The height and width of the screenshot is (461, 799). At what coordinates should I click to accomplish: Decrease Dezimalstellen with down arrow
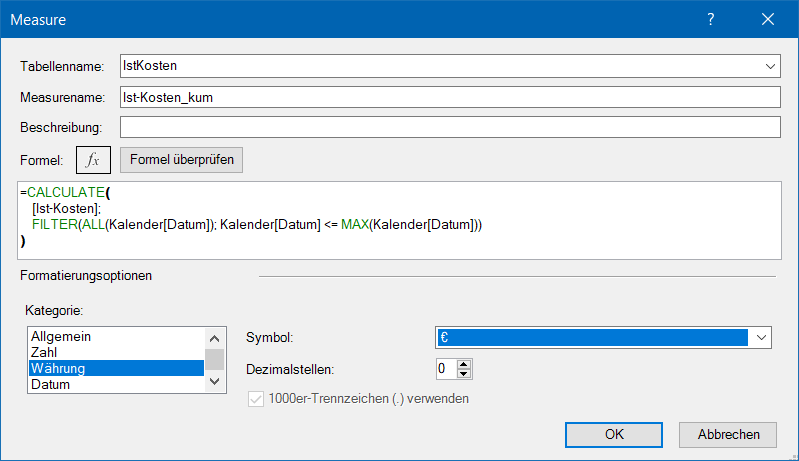[463, 374]
